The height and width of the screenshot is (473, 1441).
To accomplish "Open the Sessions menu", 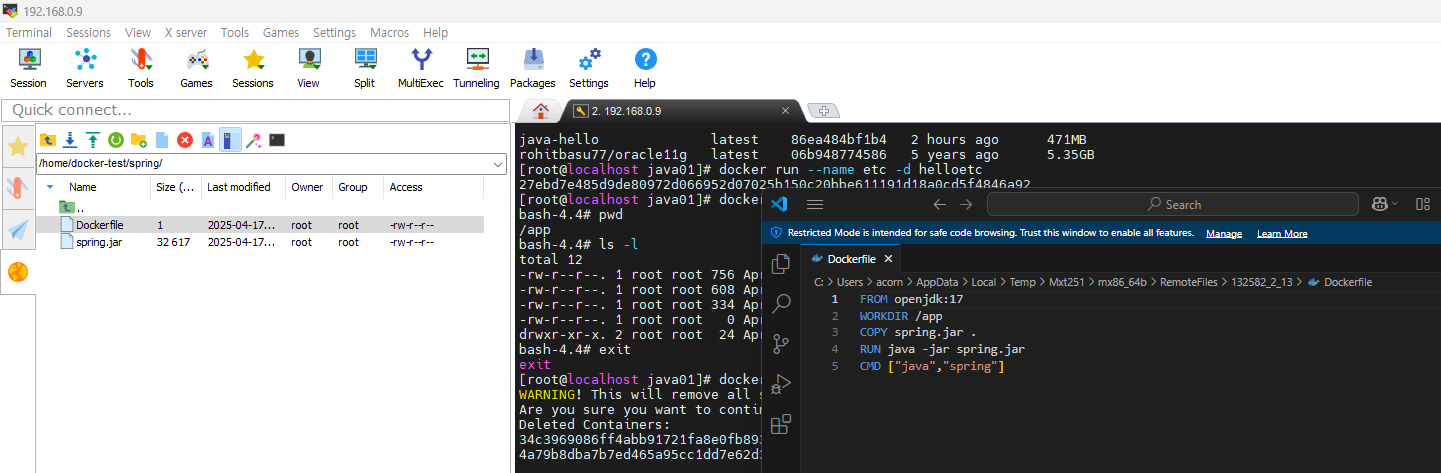I will [89, 33].
